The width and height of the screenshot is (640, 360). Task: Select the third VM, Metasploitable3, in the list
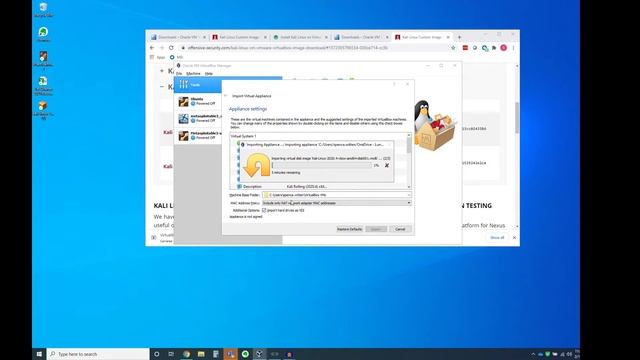click(x=198, y=136)
